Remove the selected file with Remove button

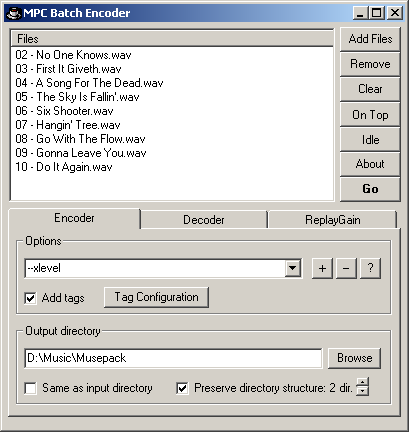tap(370, 64)
